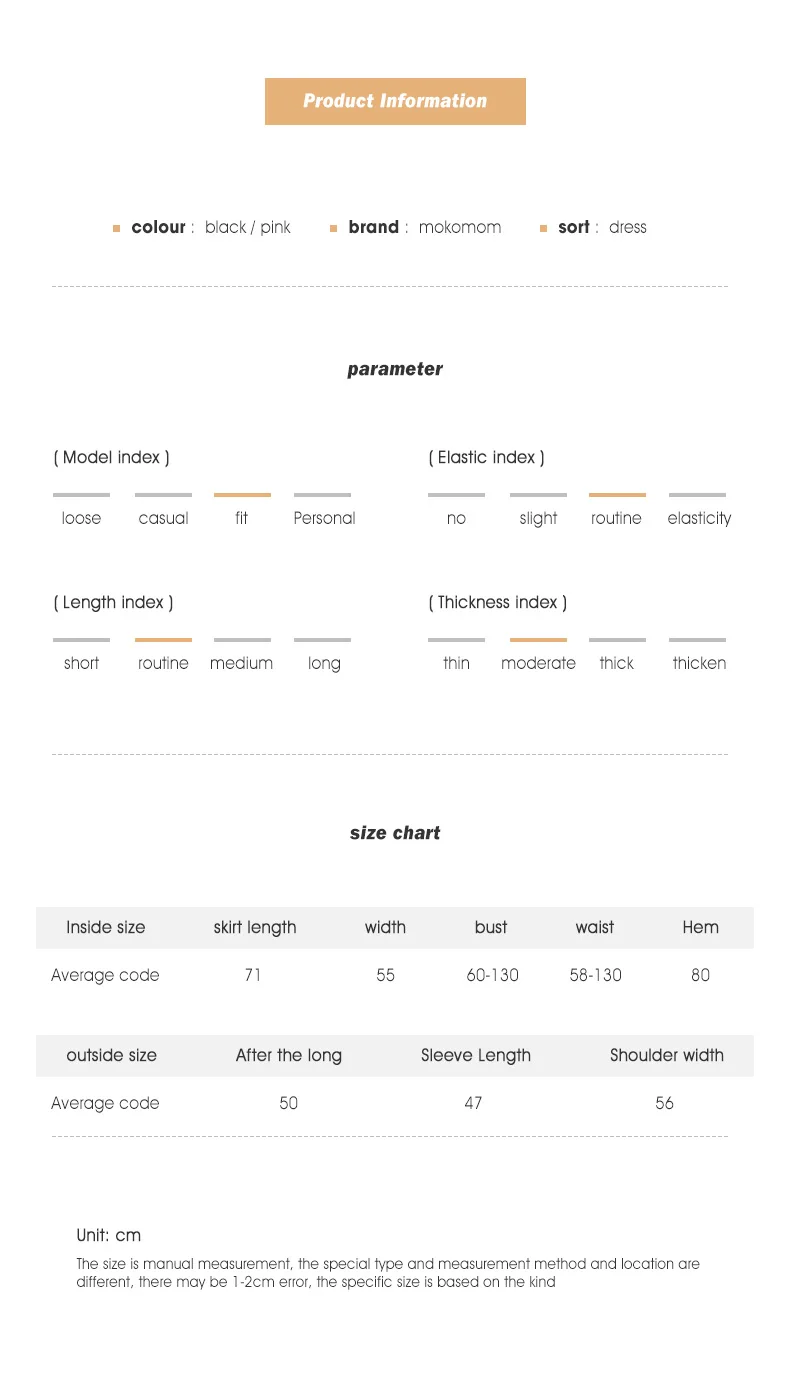Select 'moderate' in Thickness index
The image size is (790, 1380).
[x=538, y=663]
